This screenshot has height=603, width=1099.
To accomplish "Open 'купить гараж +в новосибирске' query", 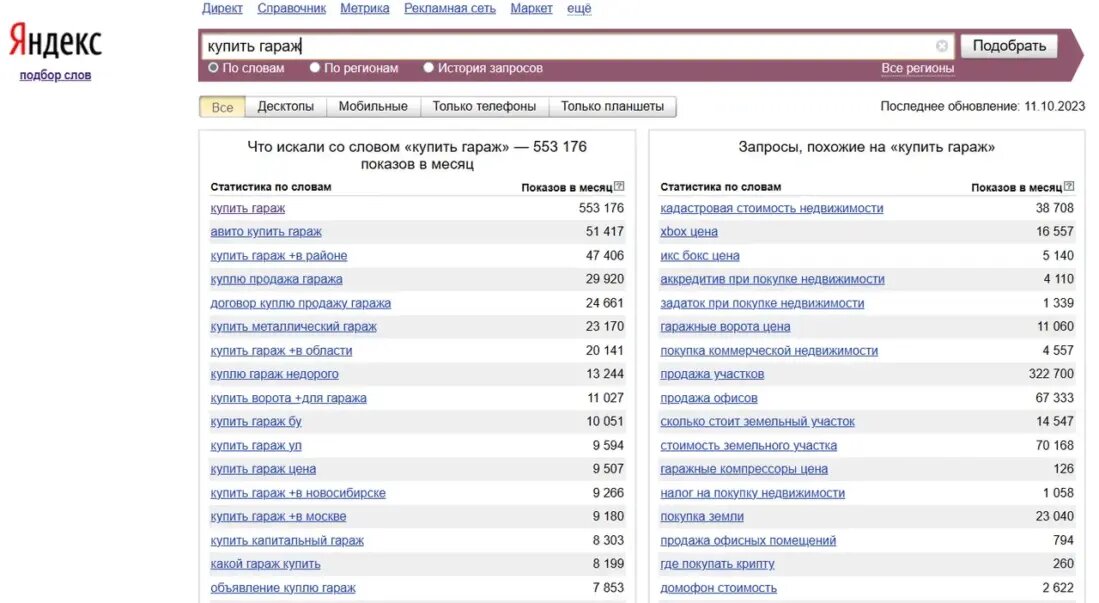I will tap(298, 493).
